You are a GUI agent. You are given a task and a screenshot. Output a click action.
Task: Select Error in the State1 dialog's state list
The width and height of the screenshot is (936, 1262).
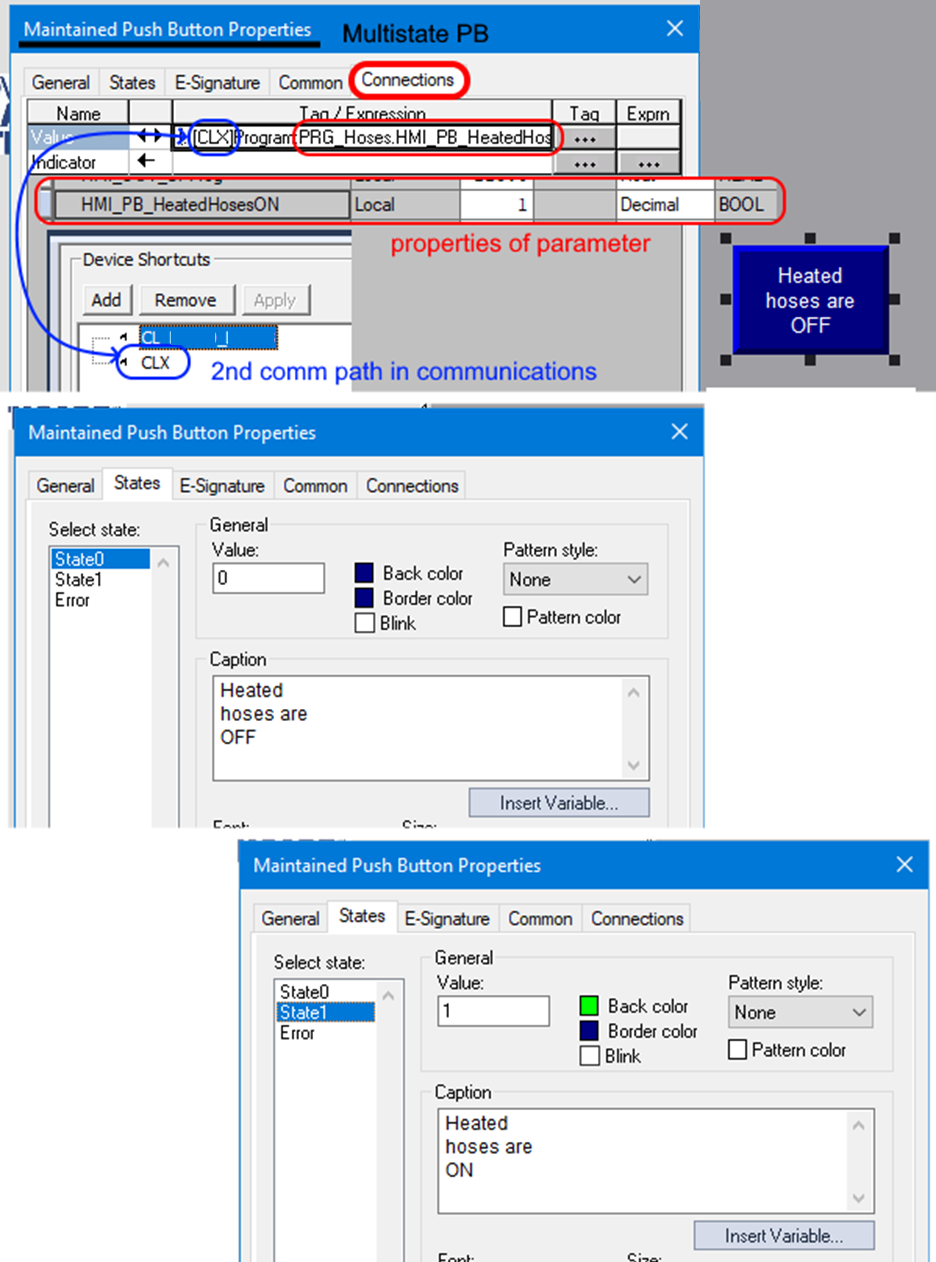click(297, 1033)
